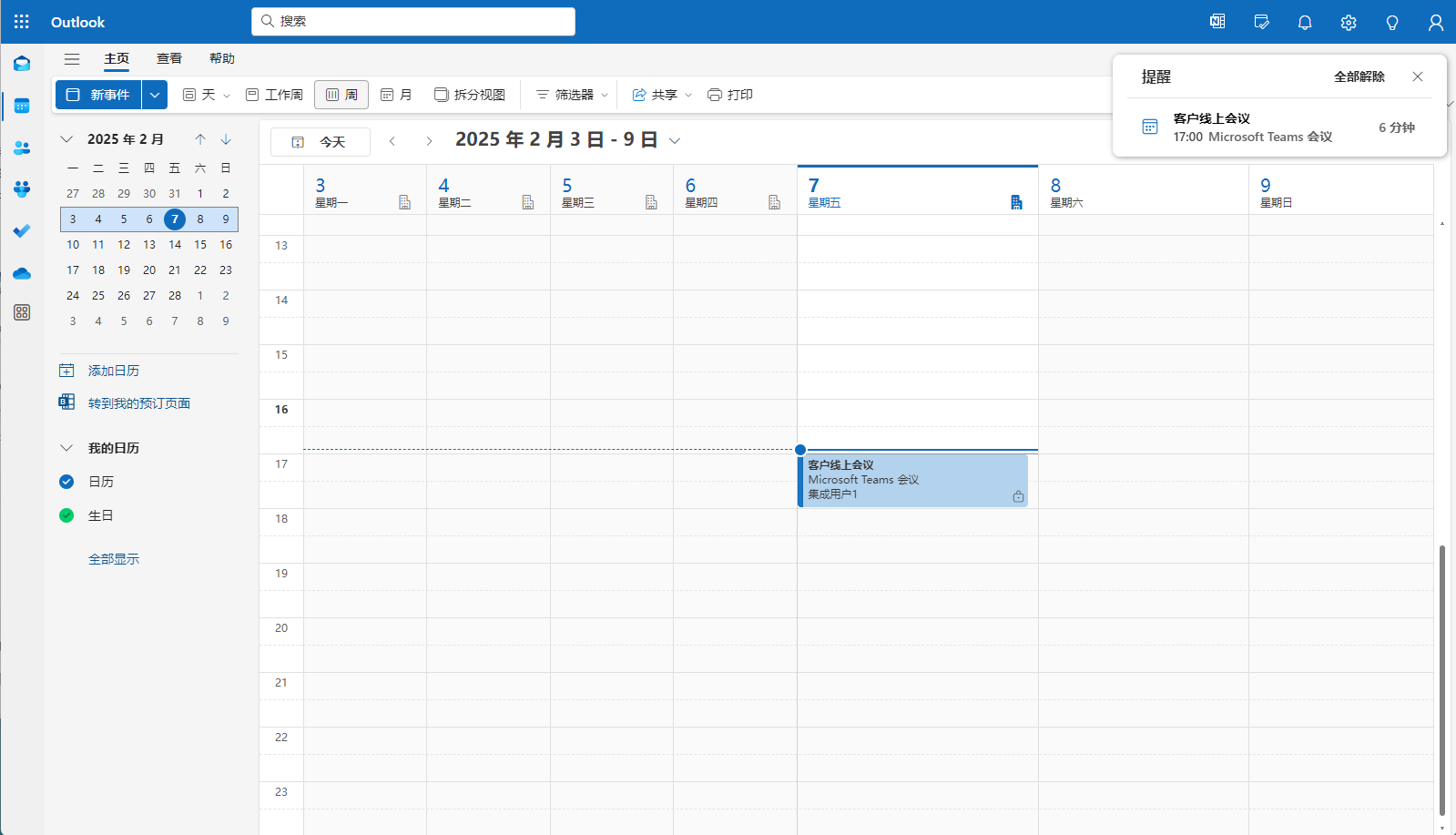Expand Day view options chevron
Viewport: 1456px width, 835px height.
click(227, 95)
